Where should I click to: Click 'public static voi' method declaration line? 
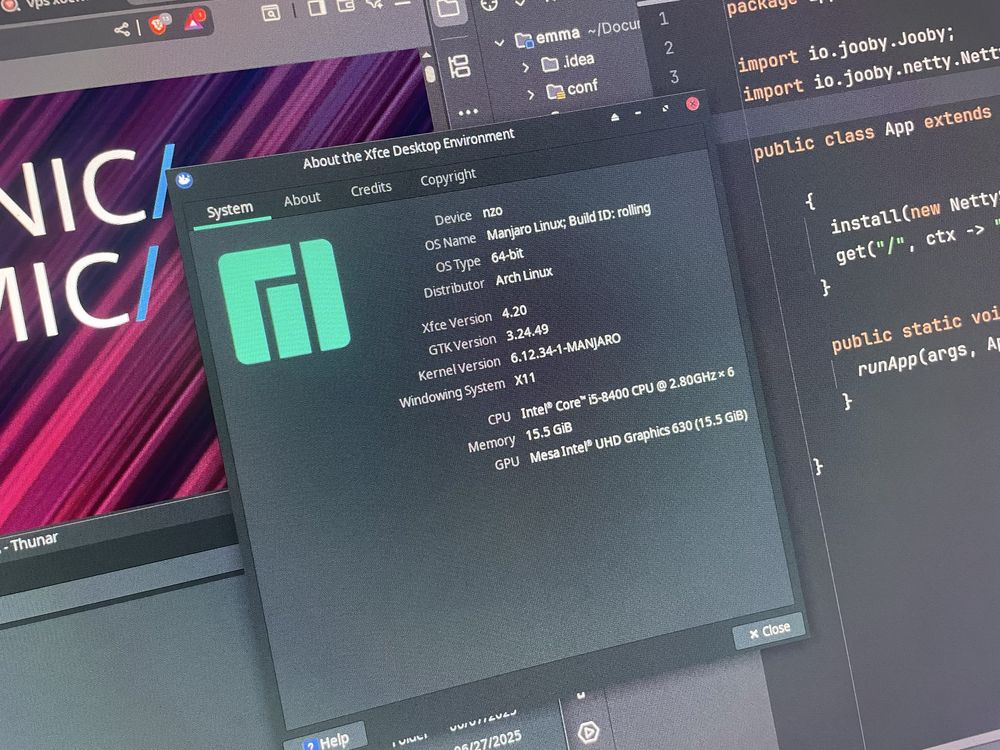pos(915,329)
